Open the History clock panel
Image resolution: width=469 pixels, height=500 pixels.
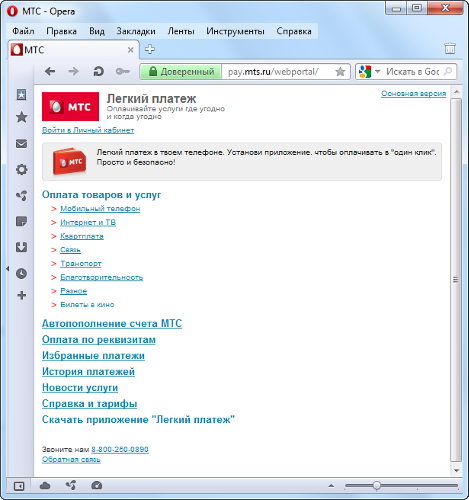[22, 273]
